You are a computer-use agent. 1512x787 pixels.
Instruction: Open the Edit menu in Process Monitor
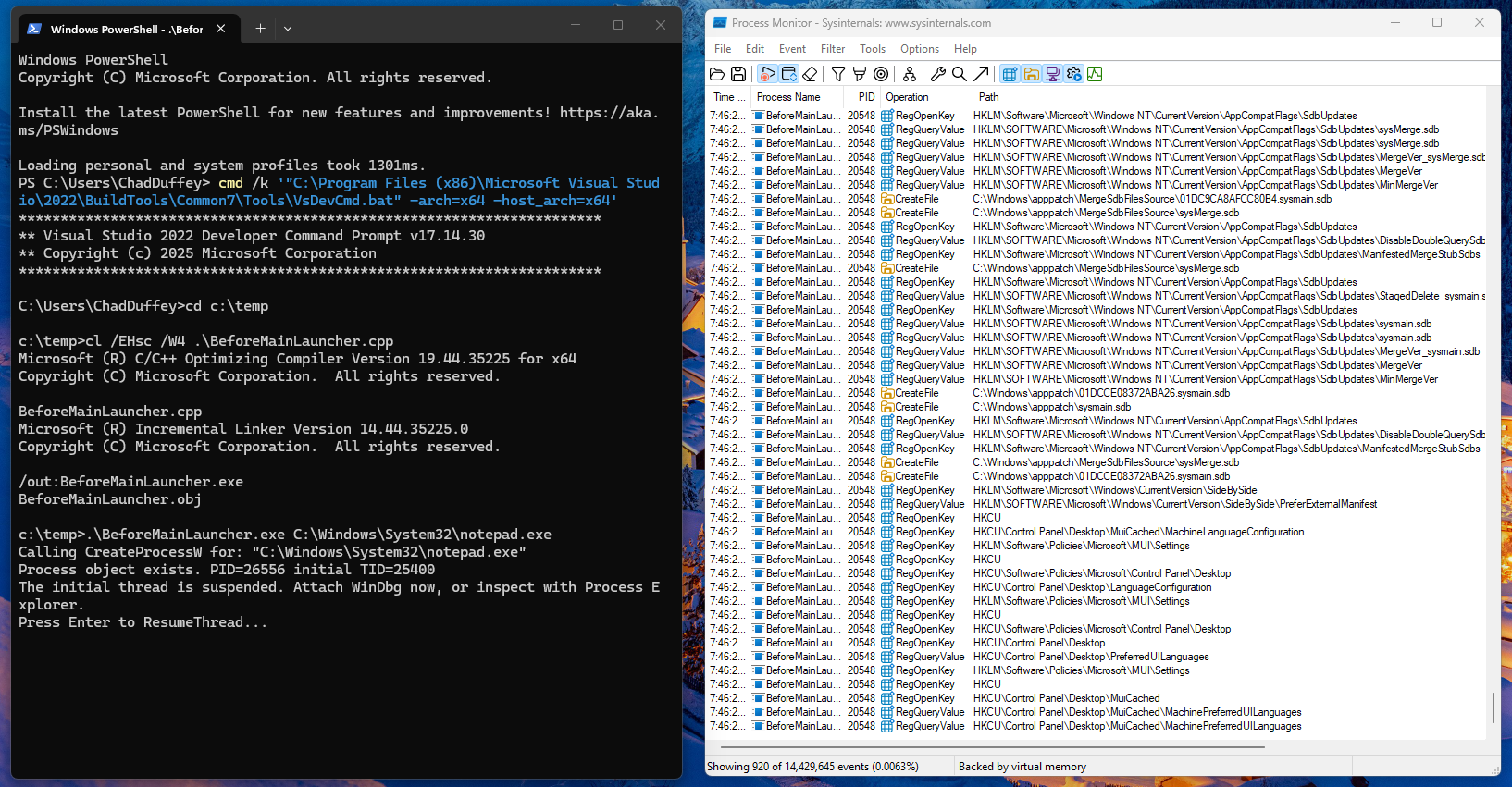(x=755, y=49)
